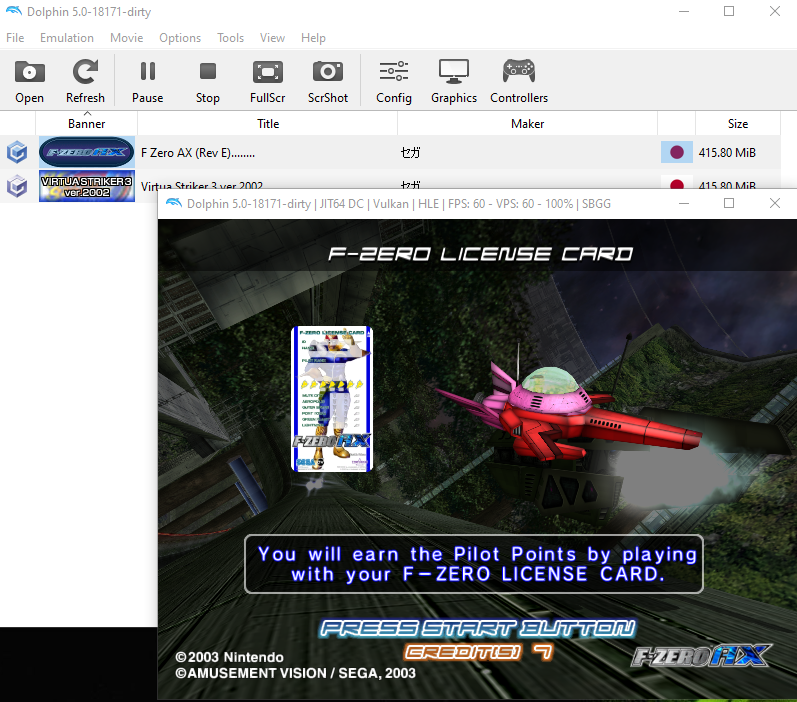Viewport: 797px width, 702px height.
Task: Minimize the main Dolphin window
Action: pyautogui.click(x=684, y=11)
